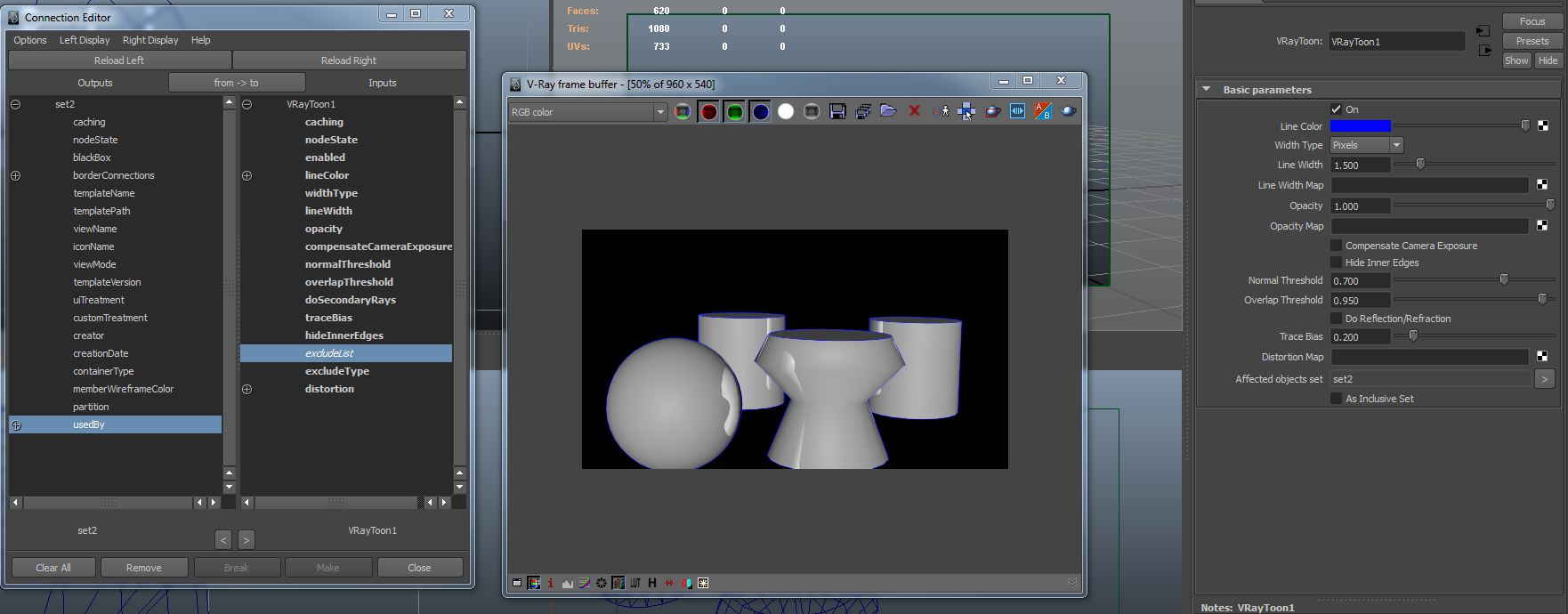The image size is (1568, 614).
Task: Click the from -> to direction button
Action: [237, 83]
